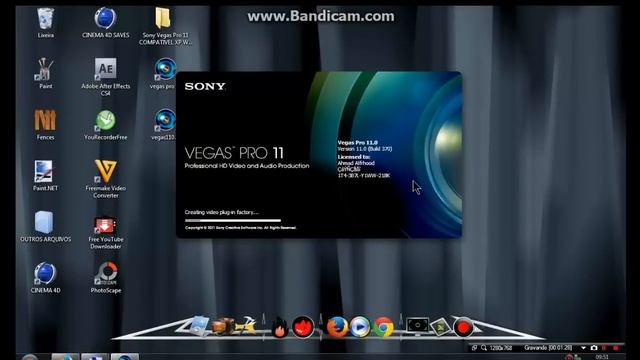Open the Fences desktop shortcut
The width and height of the screenshot is (640, 360).
45,124
